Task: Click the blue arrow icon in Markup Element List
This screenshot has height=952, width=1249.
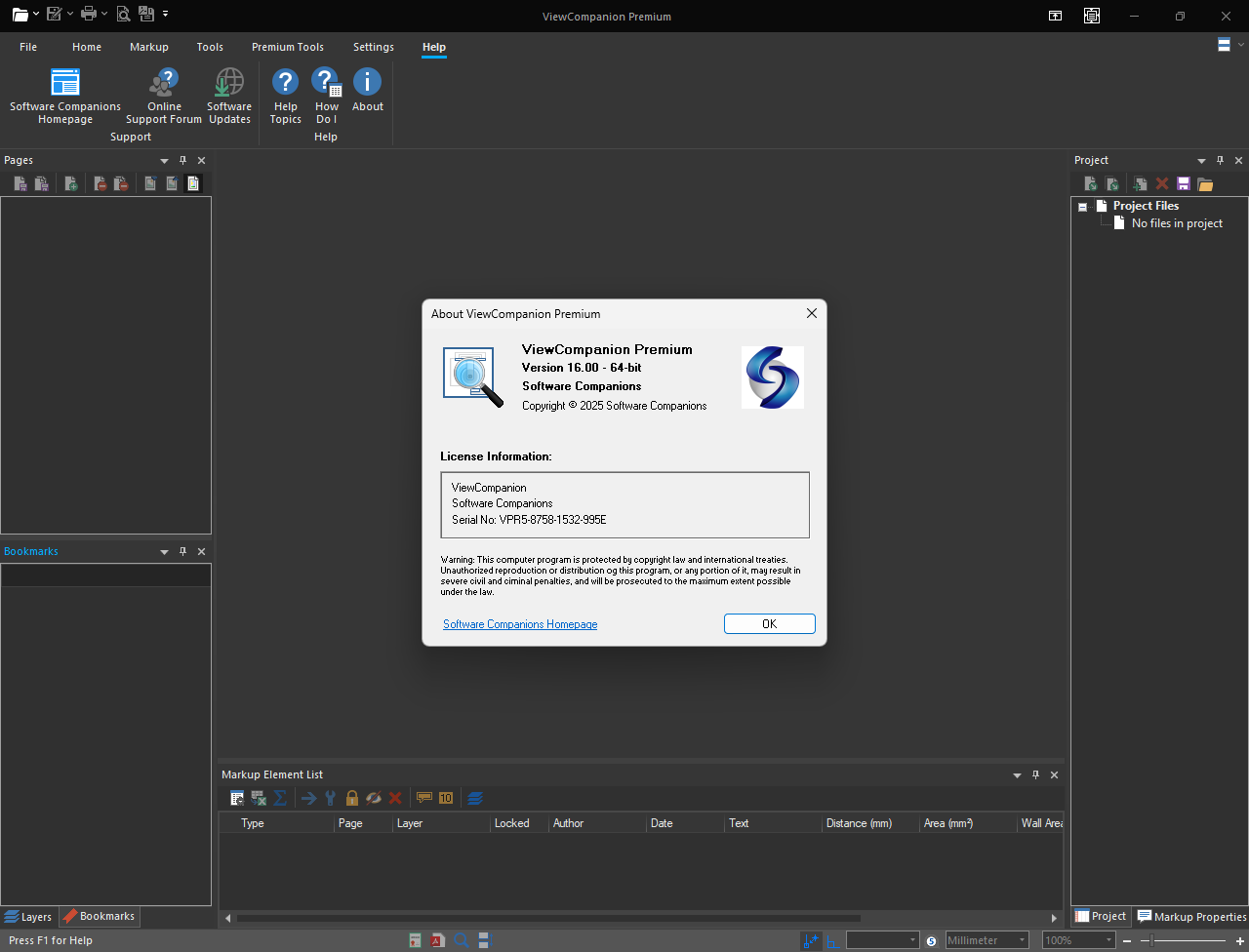Action: tap(308, 798)
